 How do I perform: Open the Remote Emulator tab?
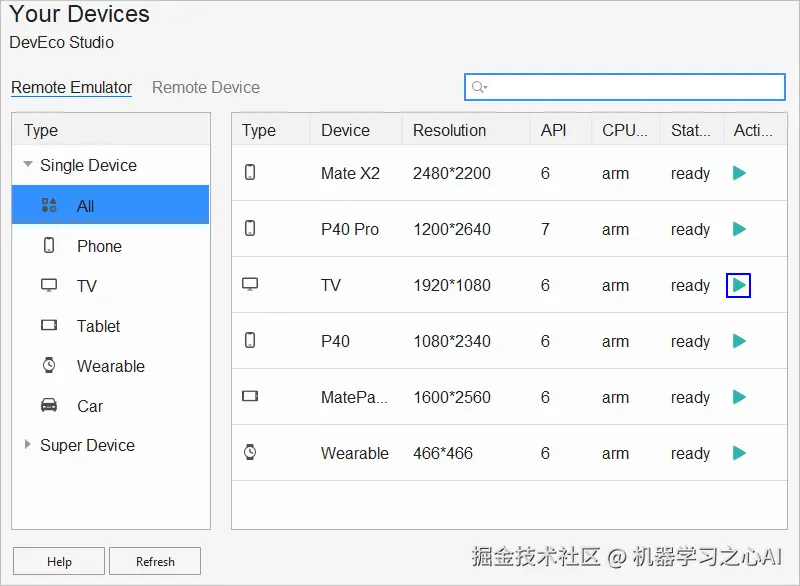click(72, 88)
